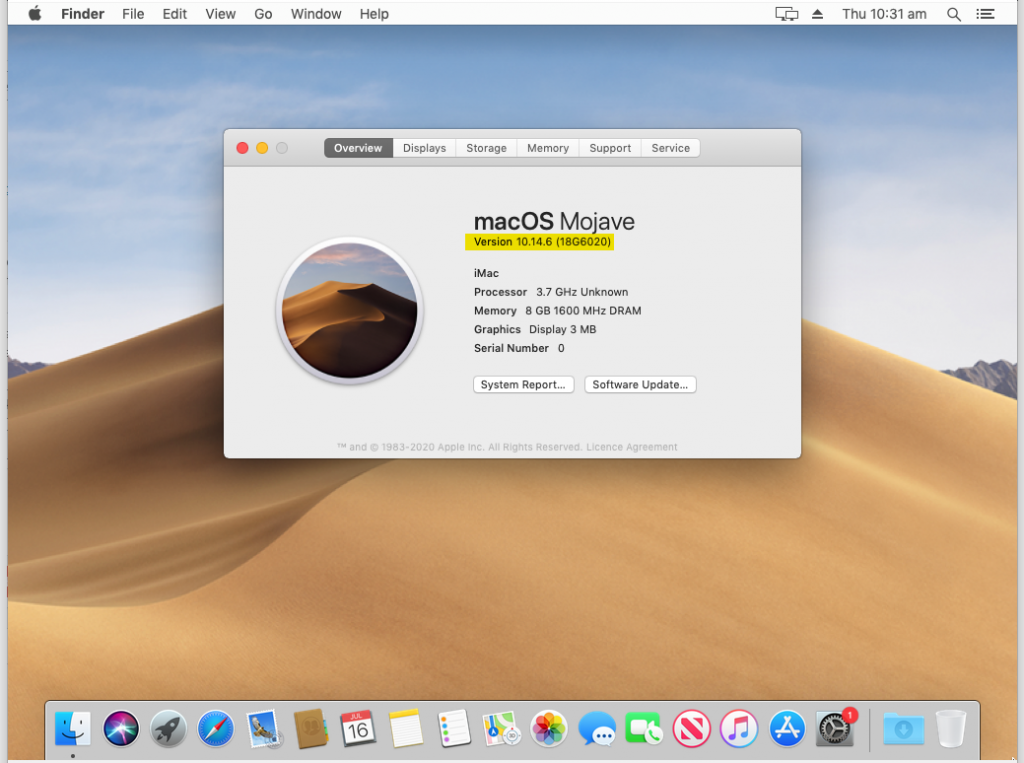This screenshot has width=1024, height=763.
Task: Open Contacts book icon in Dock
Action: 311,728
